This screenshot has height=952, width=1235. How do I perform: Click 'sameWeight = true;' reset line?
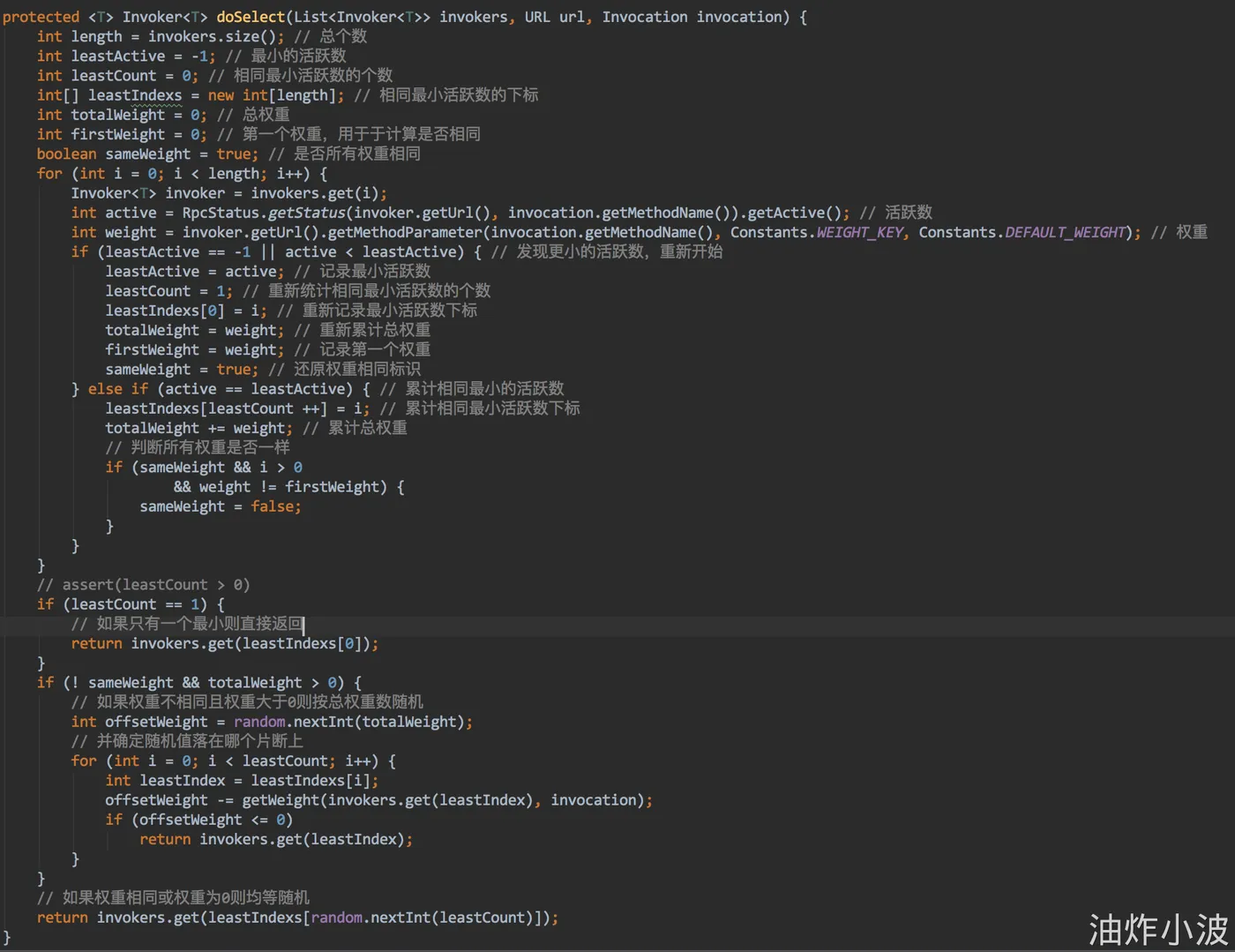(182, 370)
